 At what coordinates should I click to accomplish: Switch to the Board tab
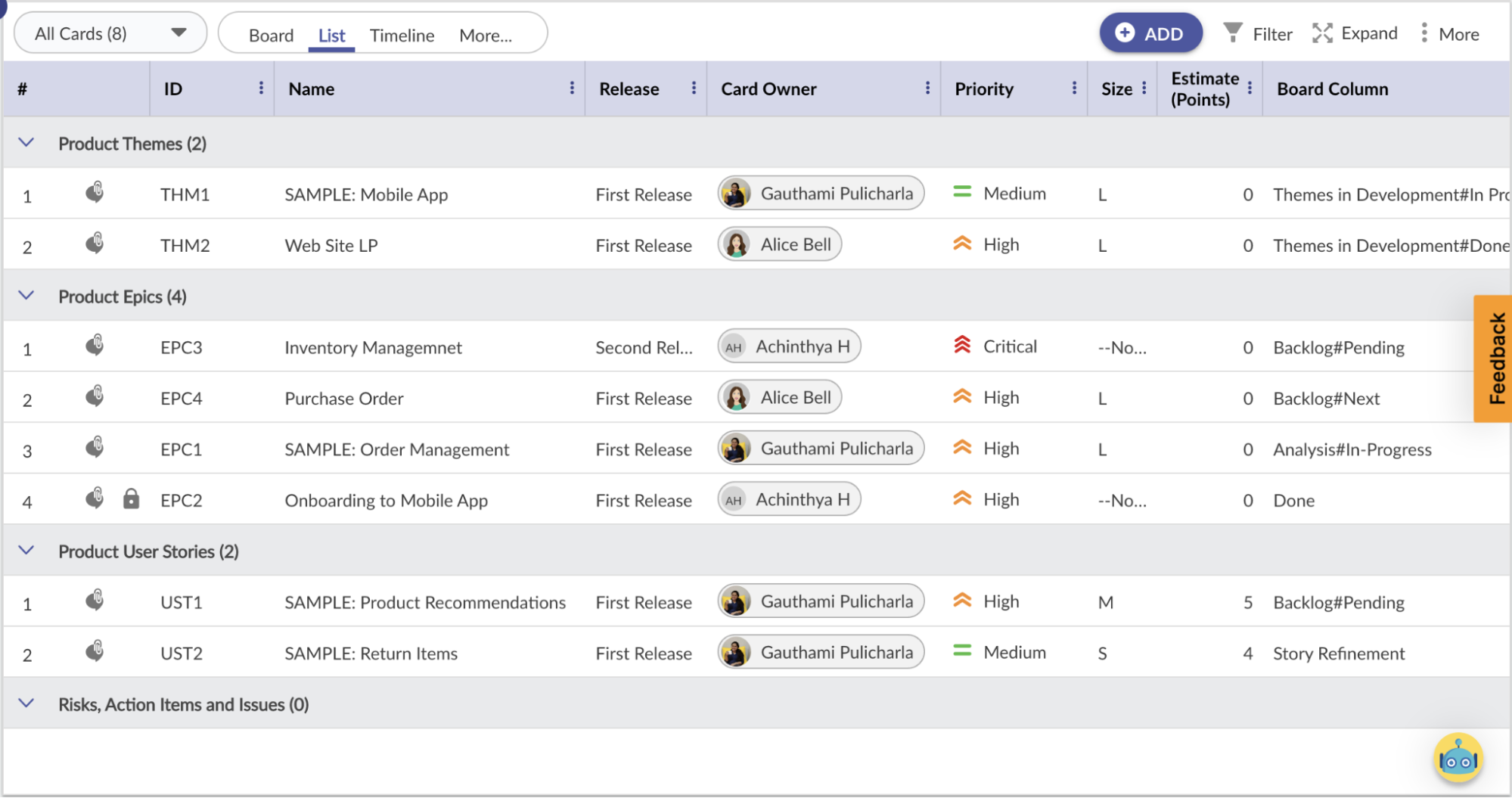tap(270, 35)
